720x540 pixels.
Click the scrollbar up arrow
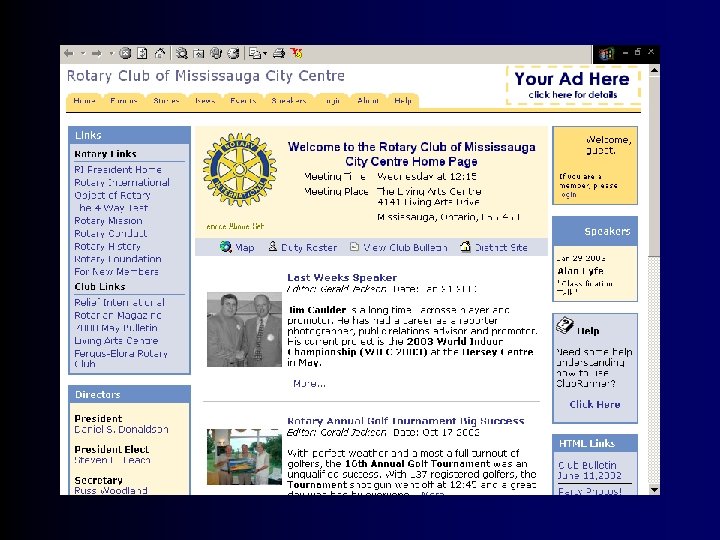(654, 70)
